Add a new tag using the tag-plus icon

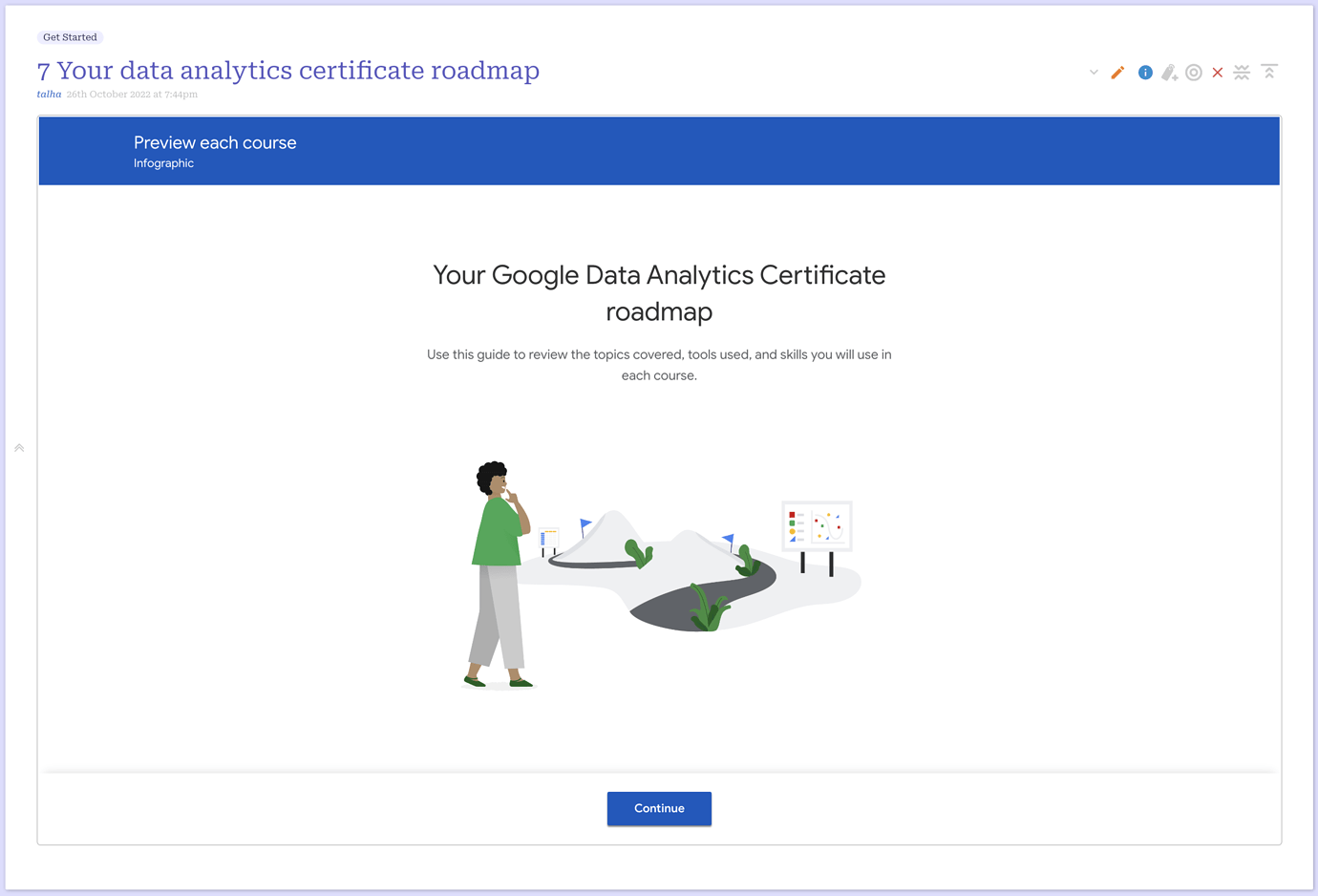coord(1169,73)
